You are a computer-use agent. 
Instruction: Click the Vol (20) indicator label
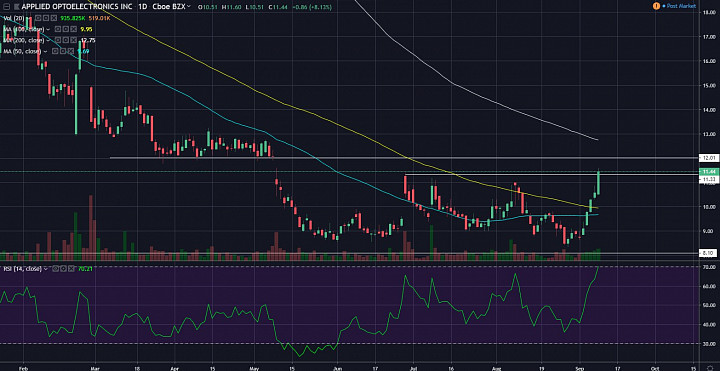point(14,18)
